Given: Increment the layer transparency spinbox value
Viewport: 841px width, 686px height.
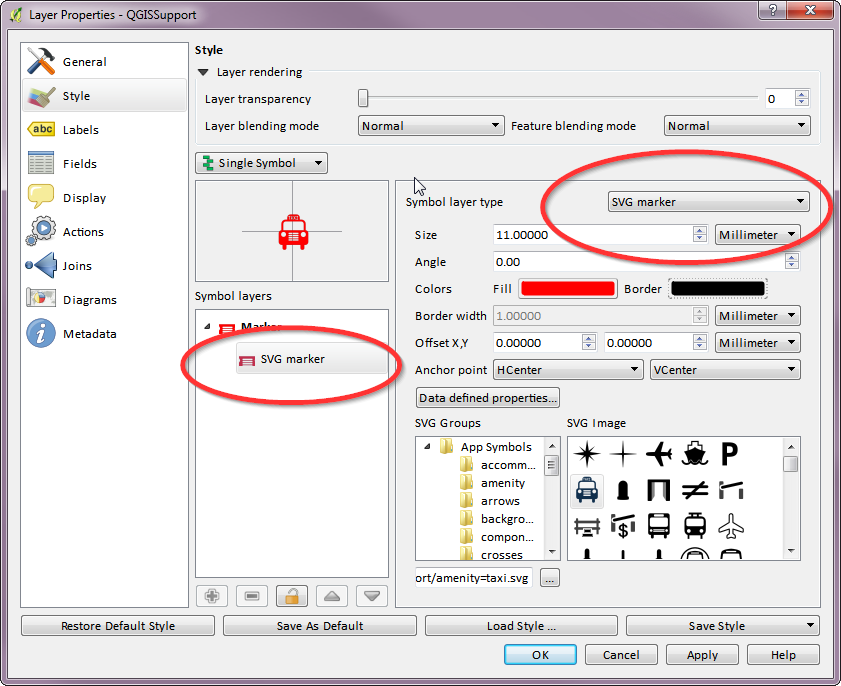Looking at the screenshot, I should pyautogui.click(x=802, y=94).
